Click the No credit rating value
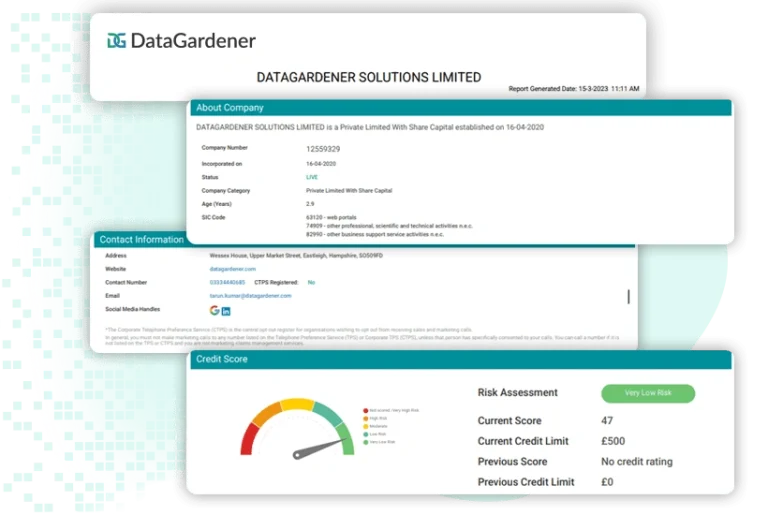The width and height of the screenshot is (768, 515). (637, 462)
